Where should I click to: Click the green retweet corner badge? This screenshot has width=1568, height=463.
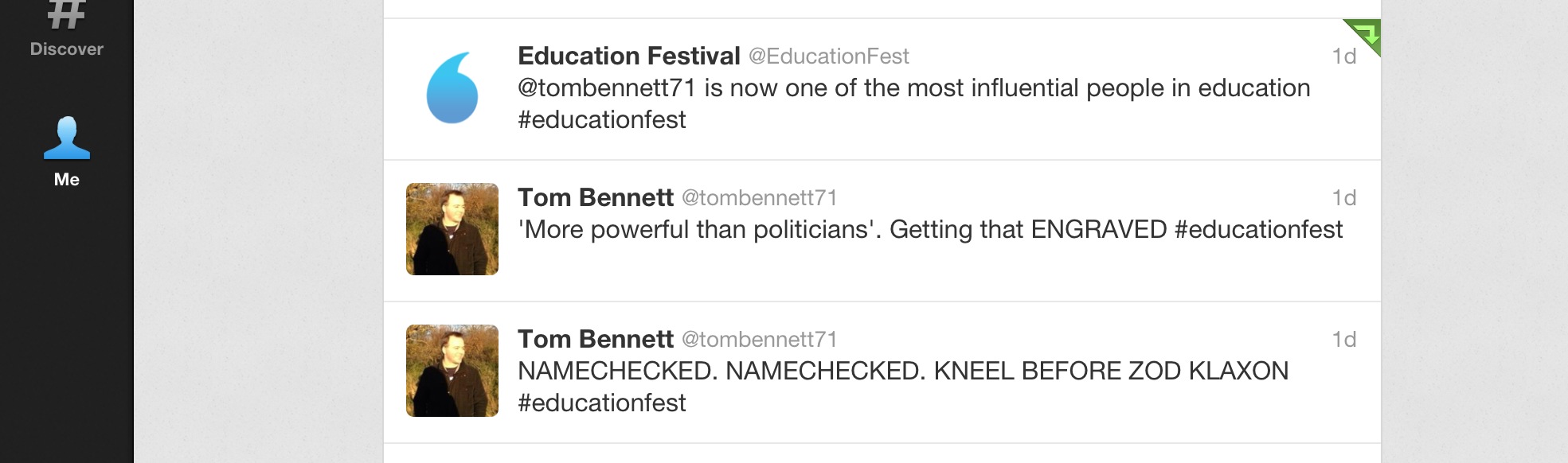click(x=1365, y=34)
